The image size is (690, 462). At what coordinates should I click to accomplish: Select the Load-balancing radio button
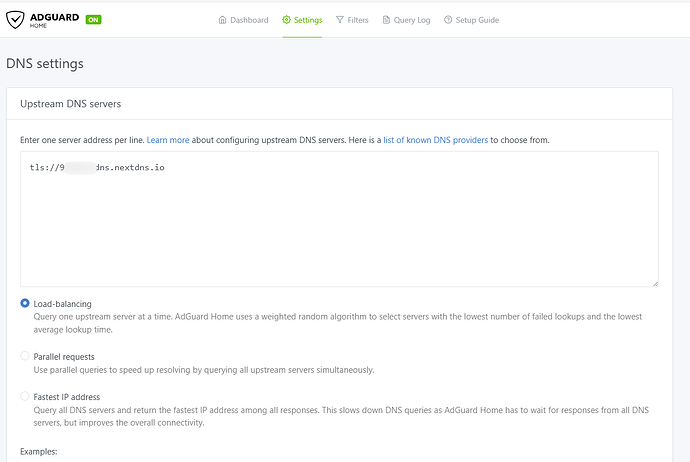click(x=25, y=303)
